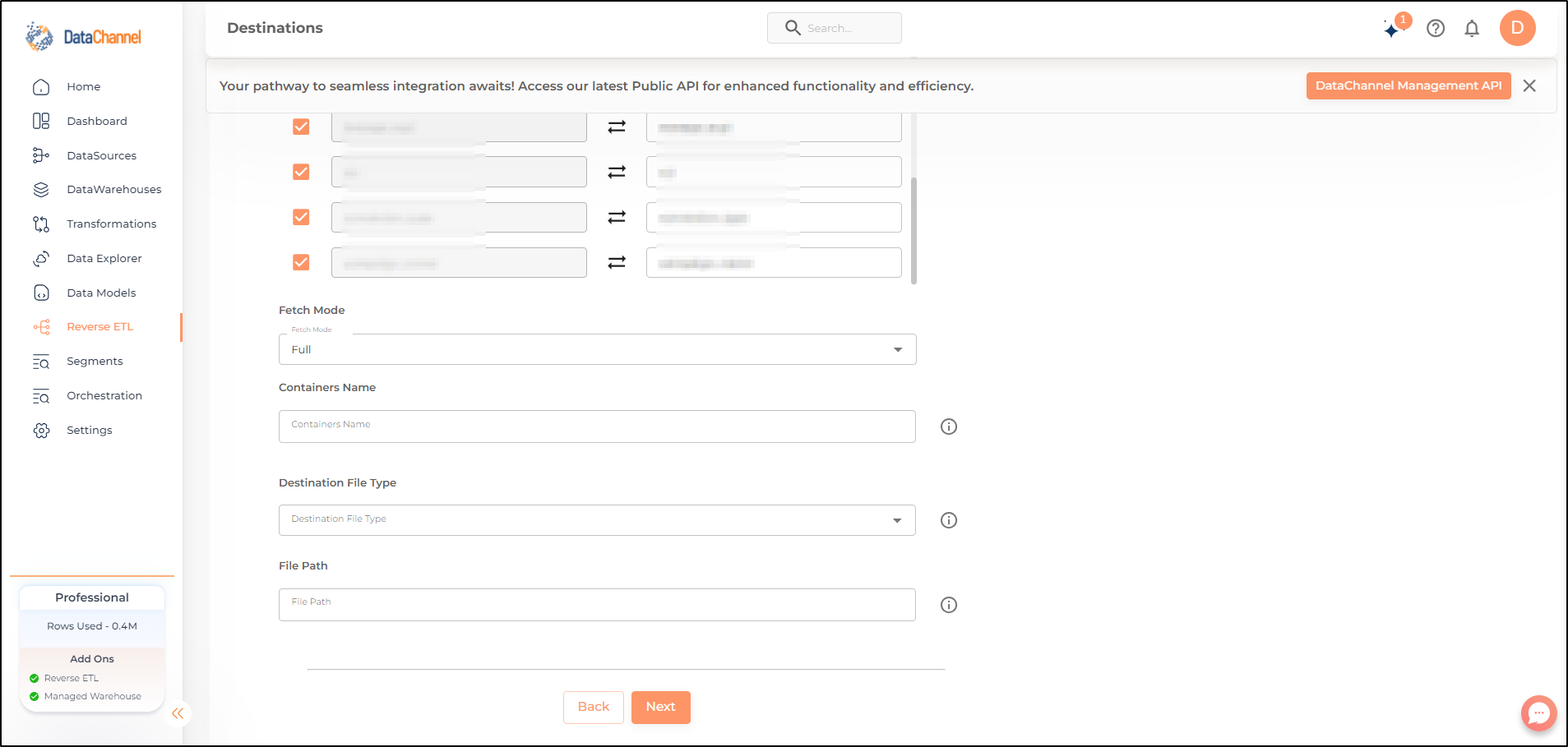Open Dashboard menu item
Image resolution: width=1568 pixels, height=747 pixels.
[97, 121]
